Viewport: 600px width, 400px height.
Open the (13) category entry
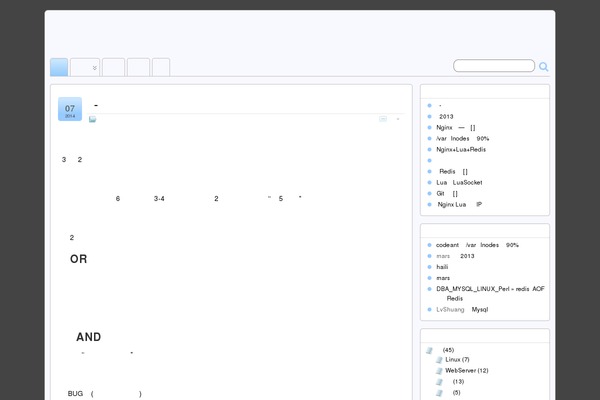click(x=458, y=382)
